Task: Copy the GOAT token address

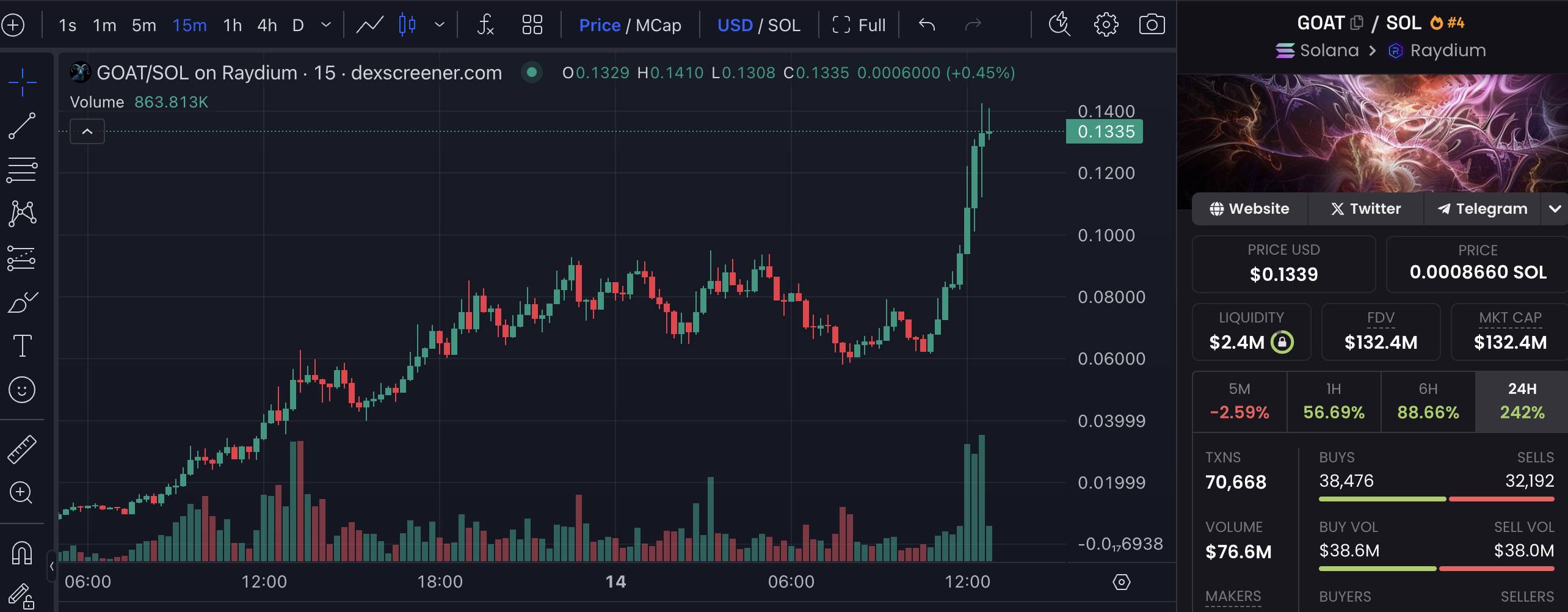Action: [x=1357, y=23]
